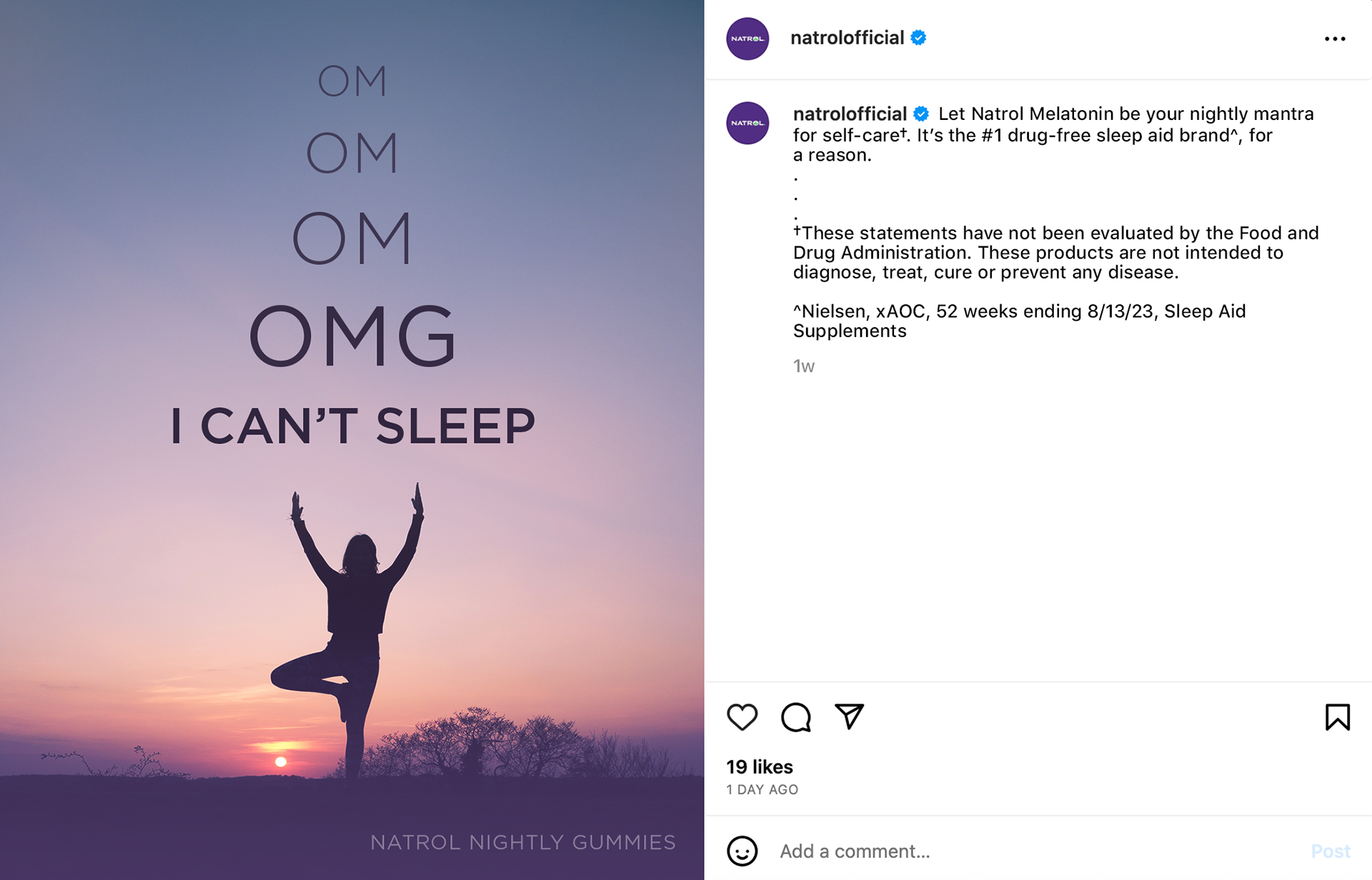
Task: Open the three-dot more options menu
Action: click(1334, 39)
